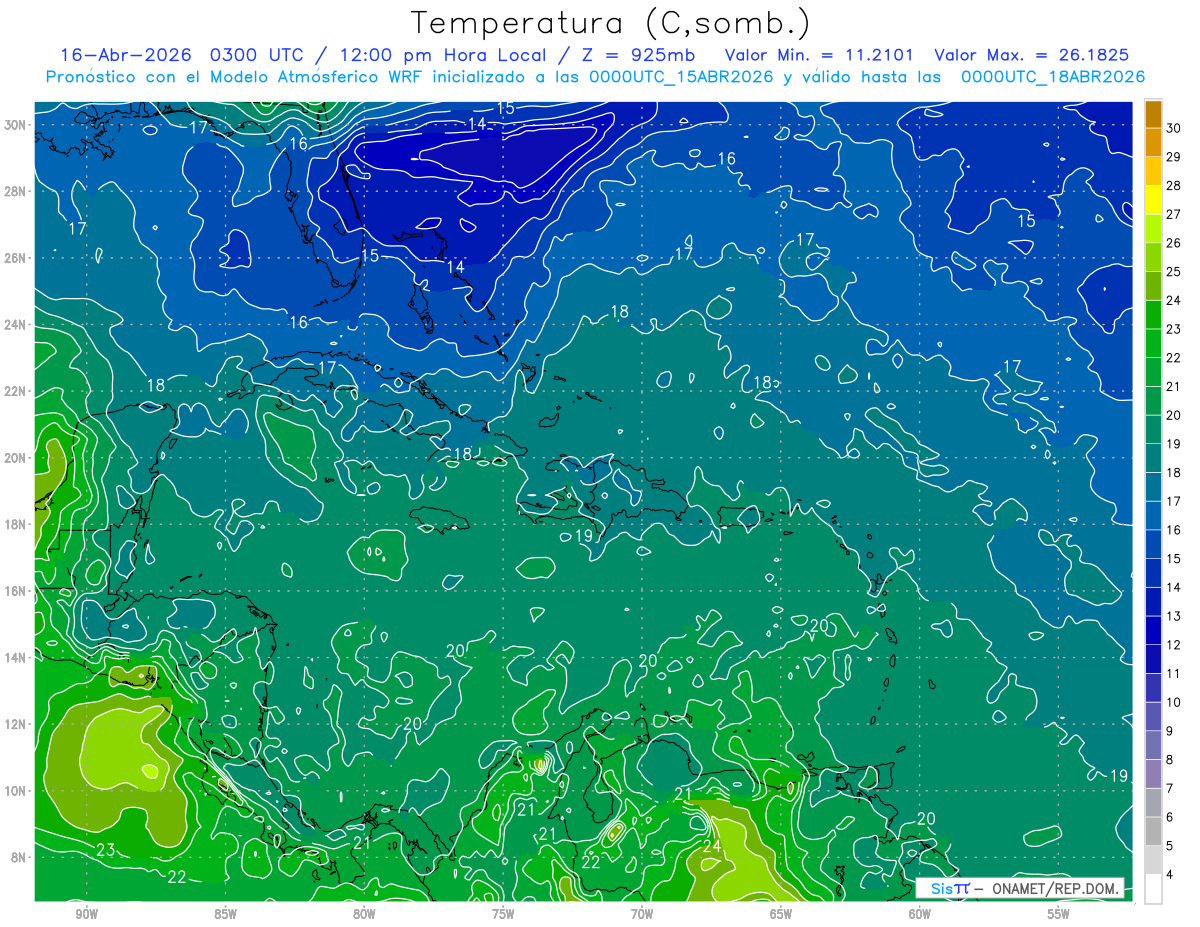Click the 0000UTC_18ABR2026 valid-until text
Screen dimensions: 1200x927
pyautogui.click(x=1053, y=77)
